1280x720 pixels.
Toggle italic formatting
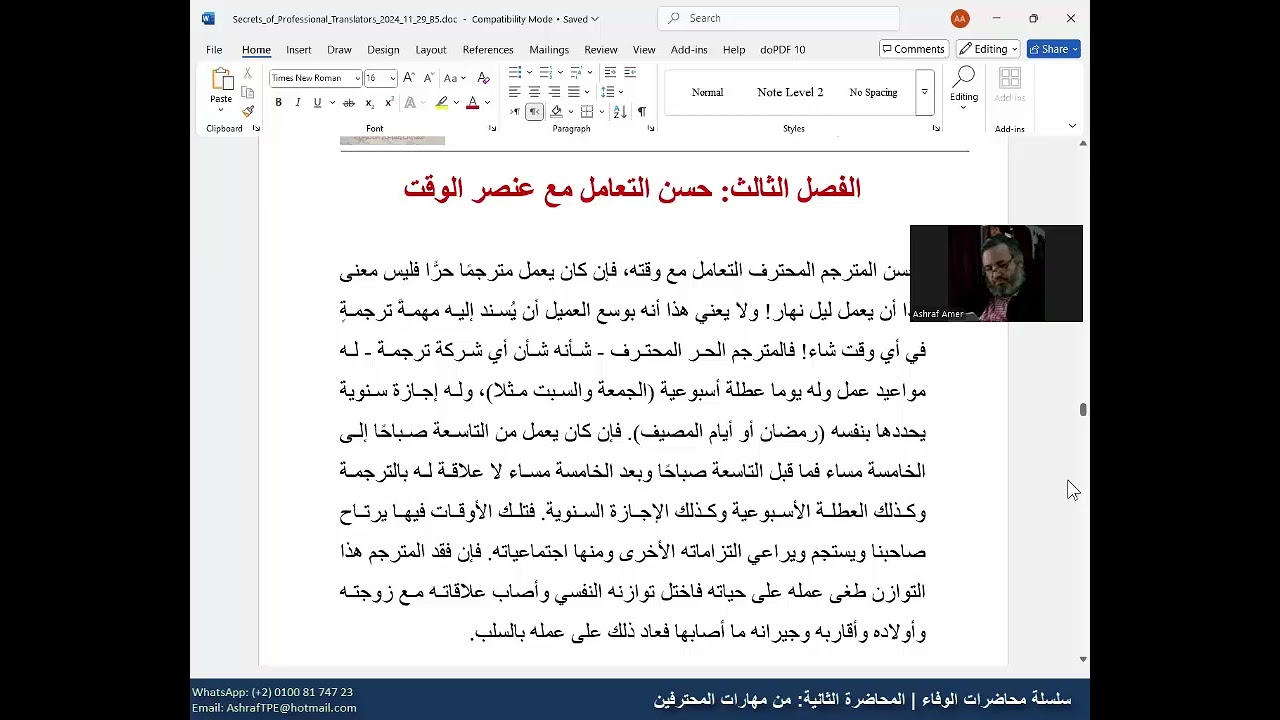(x=298, y=103)
